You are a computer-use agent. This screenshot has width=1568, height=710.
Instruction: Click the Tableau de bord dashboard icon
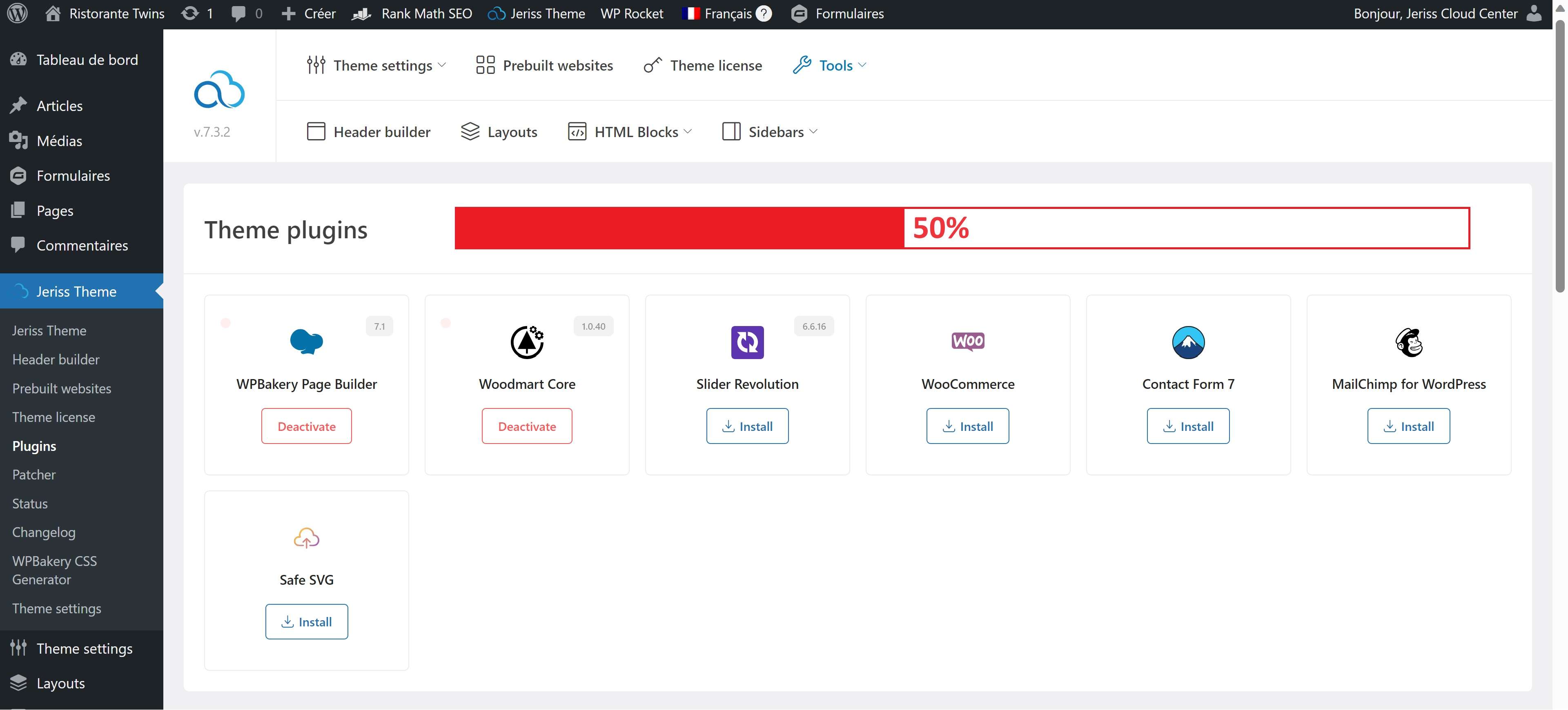pyautogui.click(x=18, y=60)
